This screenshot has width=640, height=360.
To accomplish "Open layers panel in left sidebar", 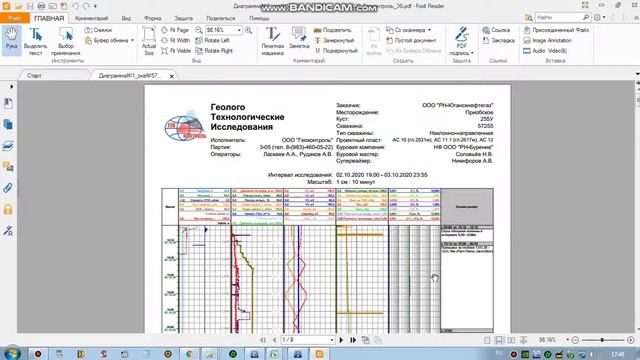I will click(8, 146).
